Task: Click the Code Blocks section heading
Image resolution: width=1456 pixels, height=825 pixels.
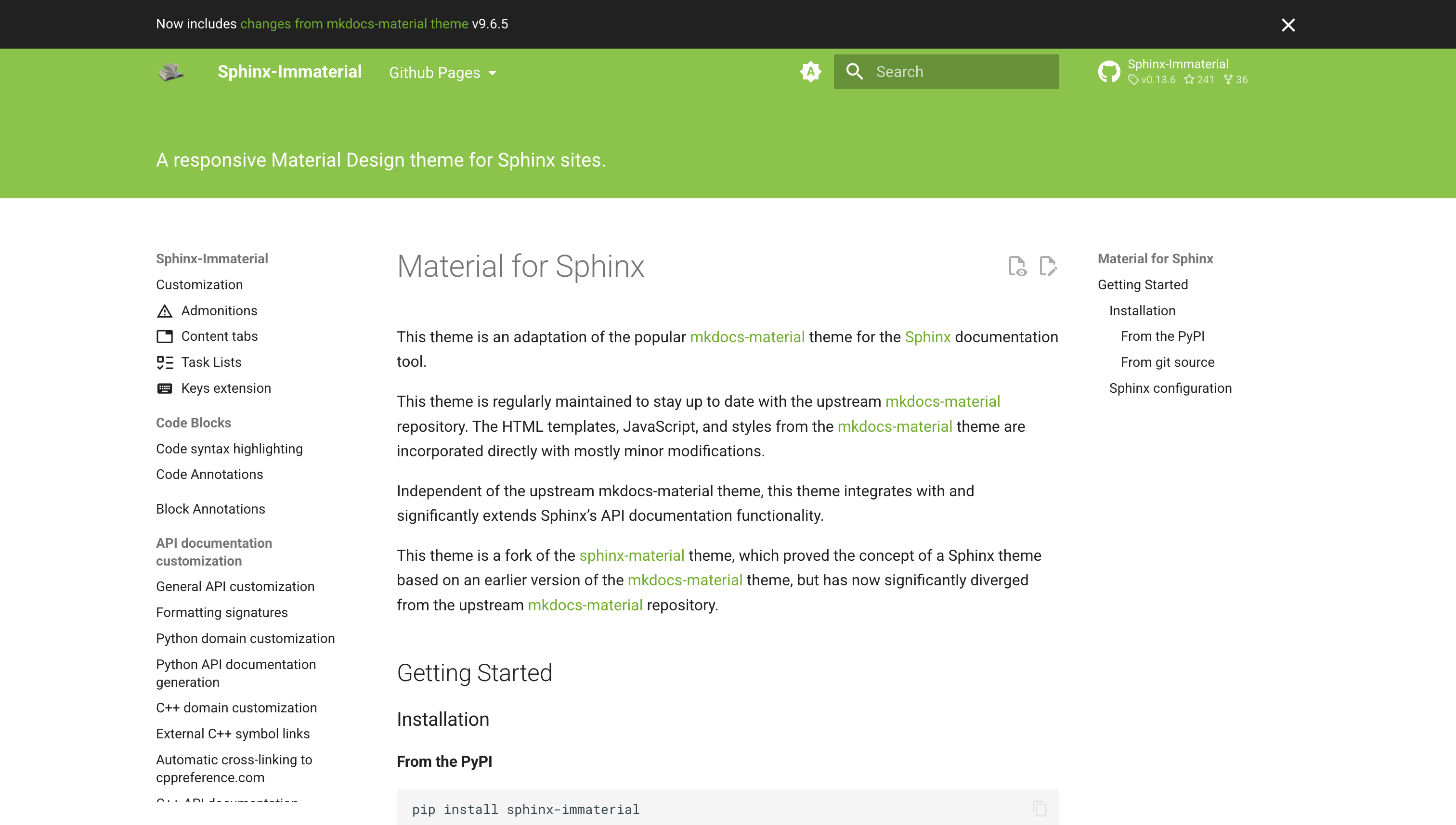Action: pos(193,423)
